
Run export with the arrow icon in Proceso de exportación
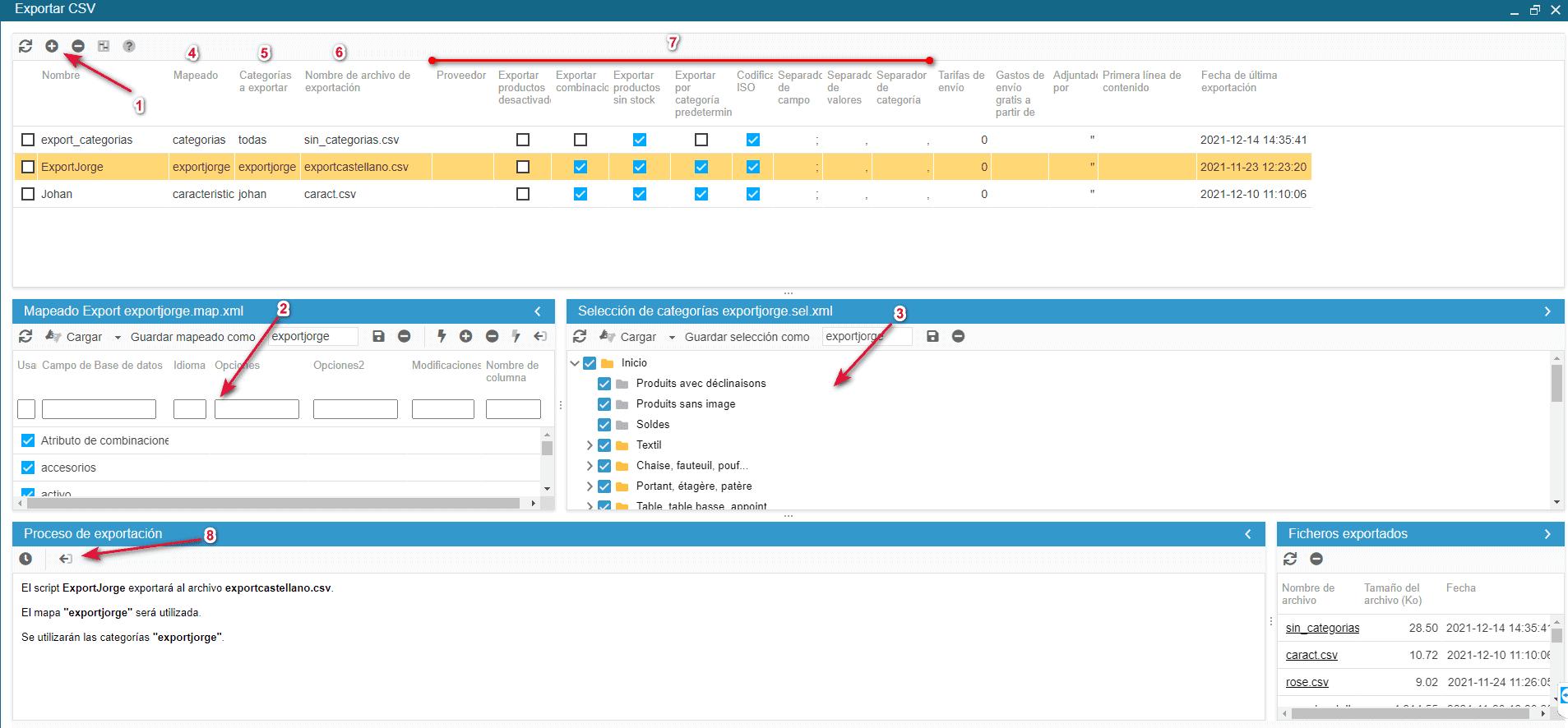click(x=66, y=559)
